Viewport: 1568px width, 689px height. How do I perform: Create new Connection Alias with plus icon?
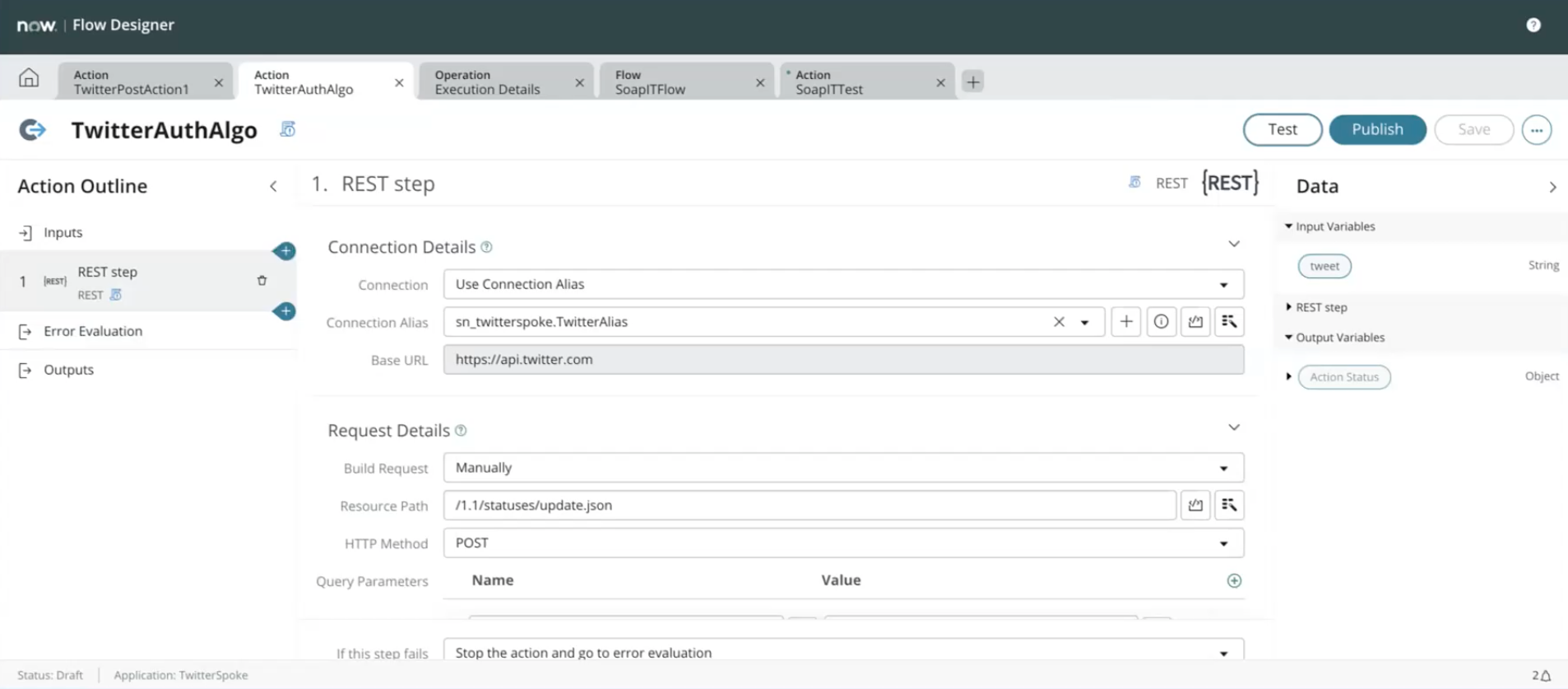click(x=1125, y=322)
